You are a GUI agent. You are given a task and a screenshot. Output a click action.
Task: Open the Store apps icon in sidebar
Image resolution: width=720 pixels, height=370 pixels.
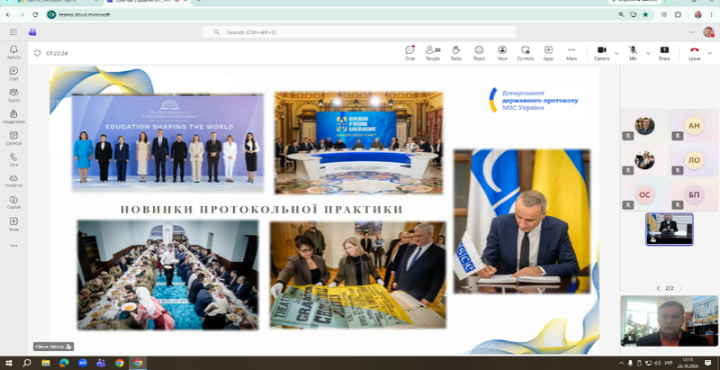pos(14,224)
